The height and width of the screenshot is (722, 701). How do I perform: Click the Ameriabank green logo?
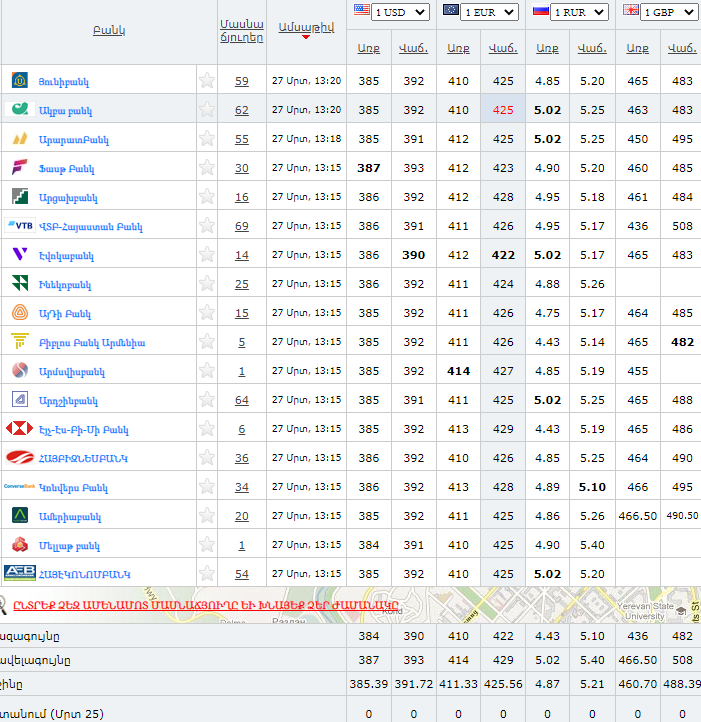click(20, 515)
